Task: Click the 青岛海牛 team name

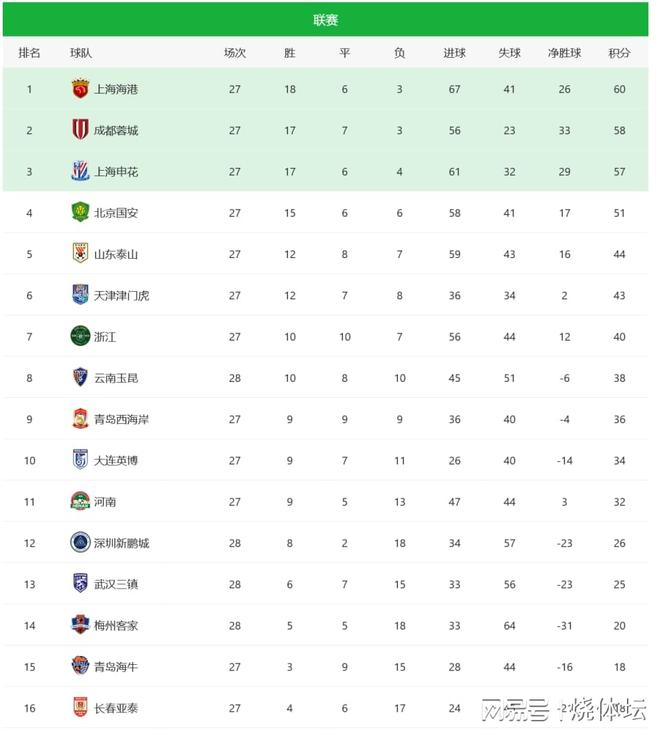Action: coord(116,667)
